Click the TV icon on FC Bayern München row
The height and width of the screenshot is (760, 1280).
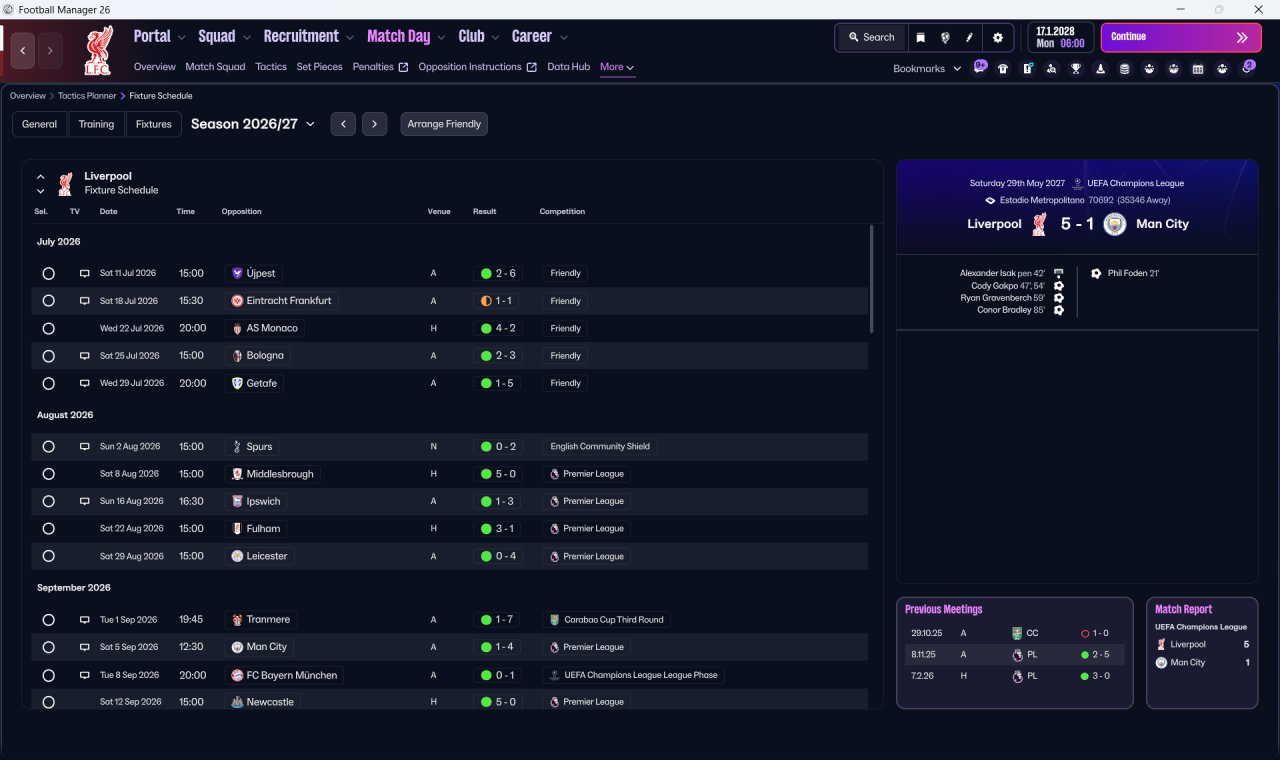[85, 675]
